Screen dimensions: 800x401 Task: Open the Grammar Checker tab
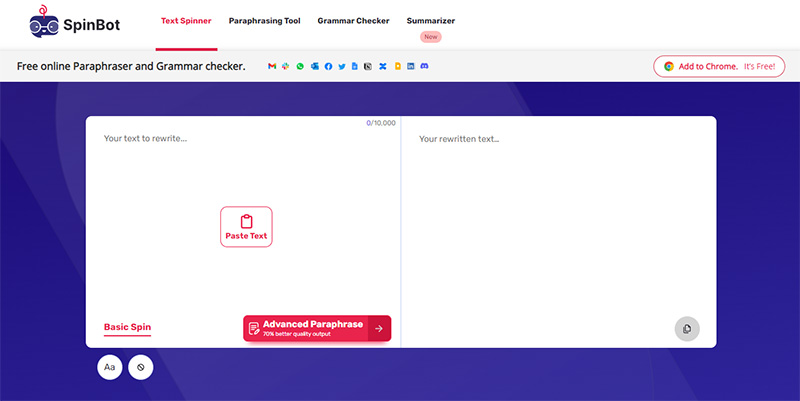coord(353,21)
